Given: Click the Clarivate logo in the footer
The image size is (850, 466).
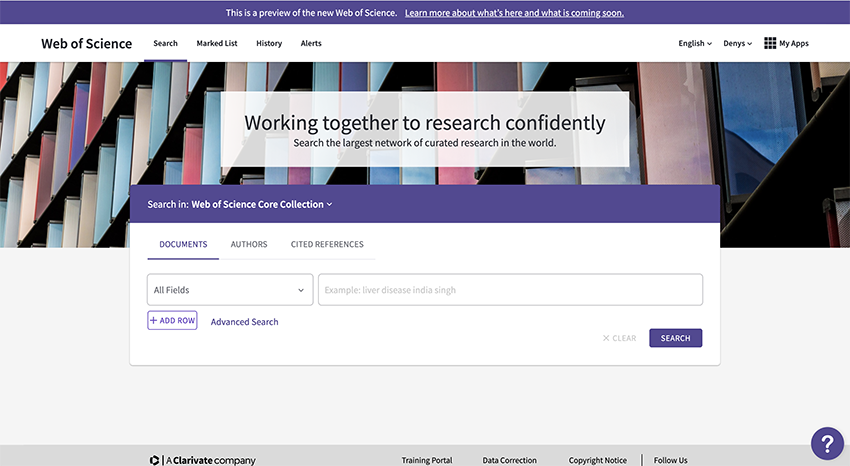Looking at the screenshot, I should (202, 460).
